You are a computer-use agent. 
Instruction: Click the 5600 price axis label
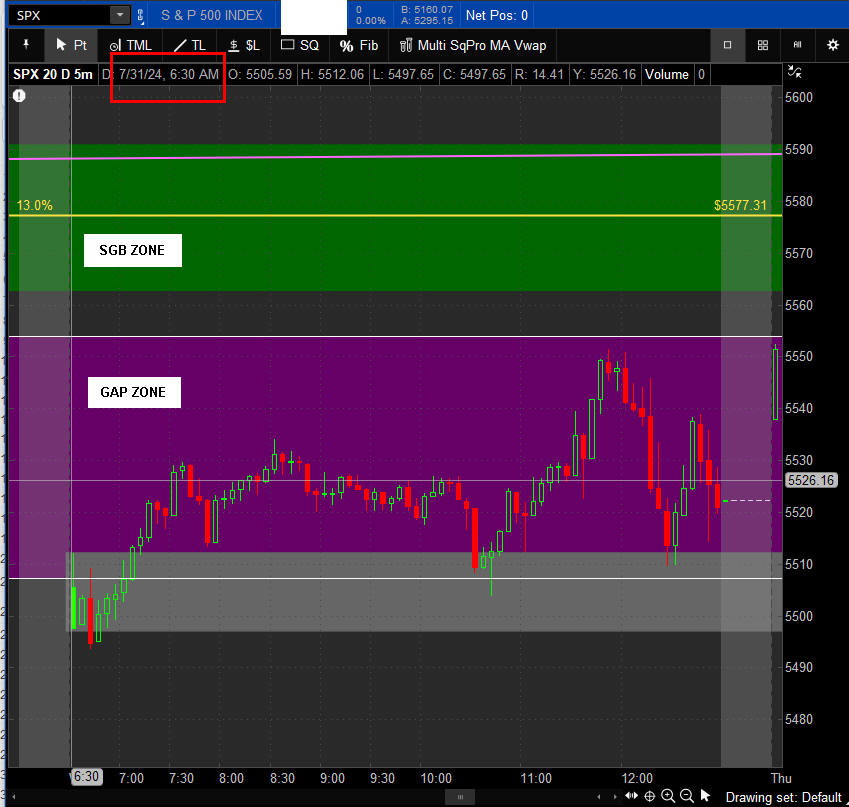click(799, 97)
